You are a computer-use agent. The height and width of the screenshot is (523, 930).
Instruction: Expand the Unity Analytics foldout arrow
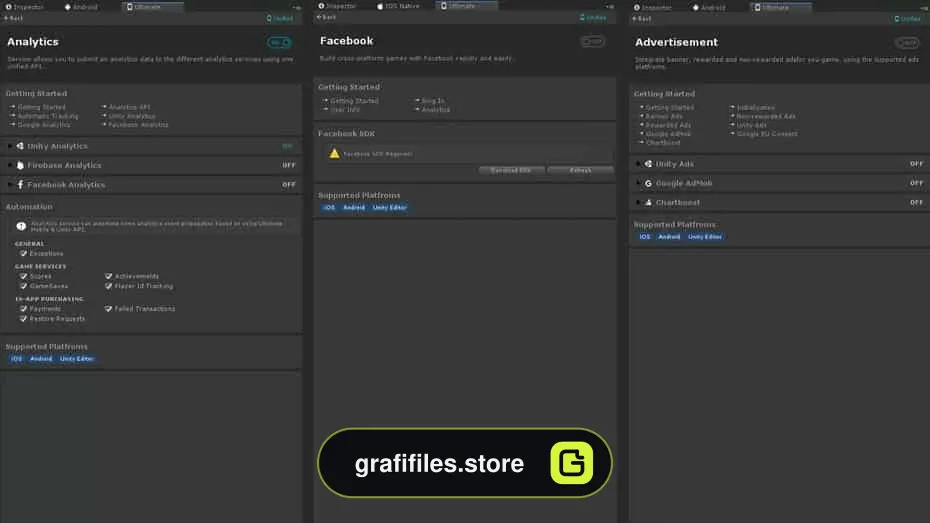point(10,146)
